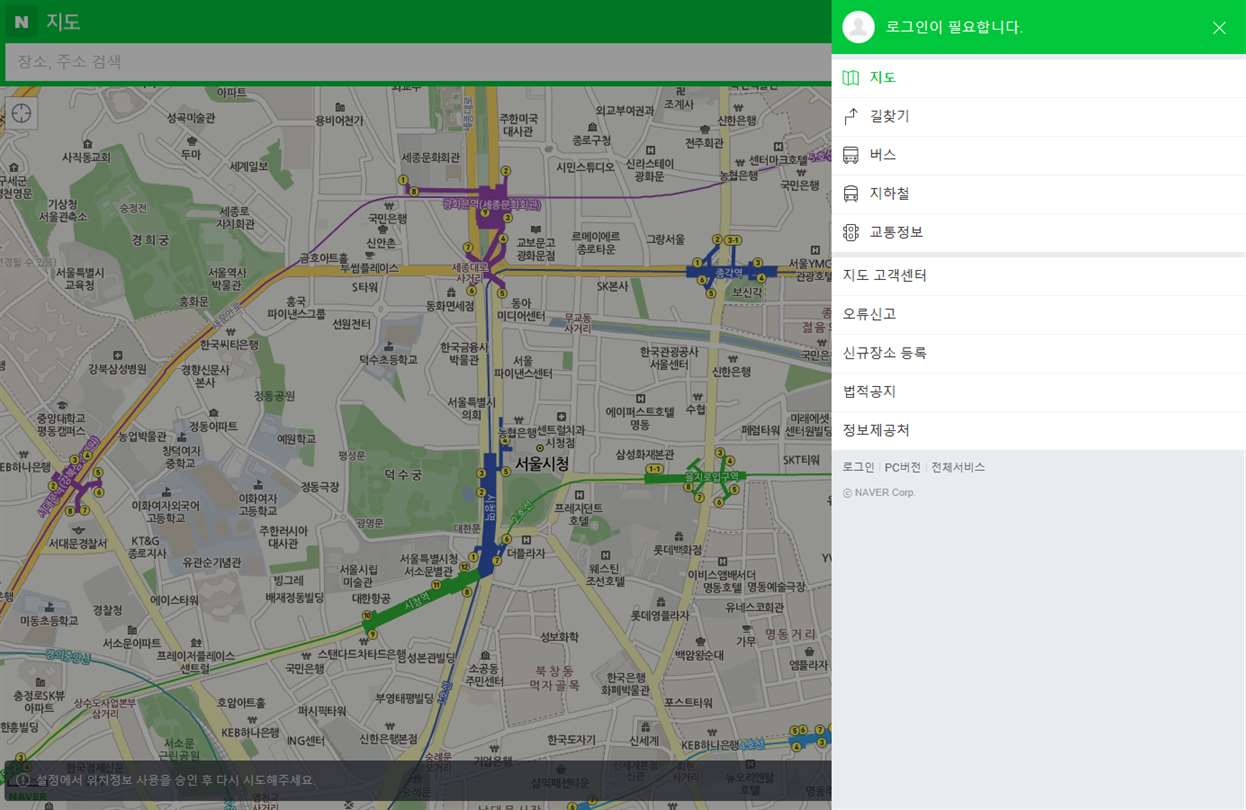Open 정보제공처 information providers

click(x=1038, y=431)
